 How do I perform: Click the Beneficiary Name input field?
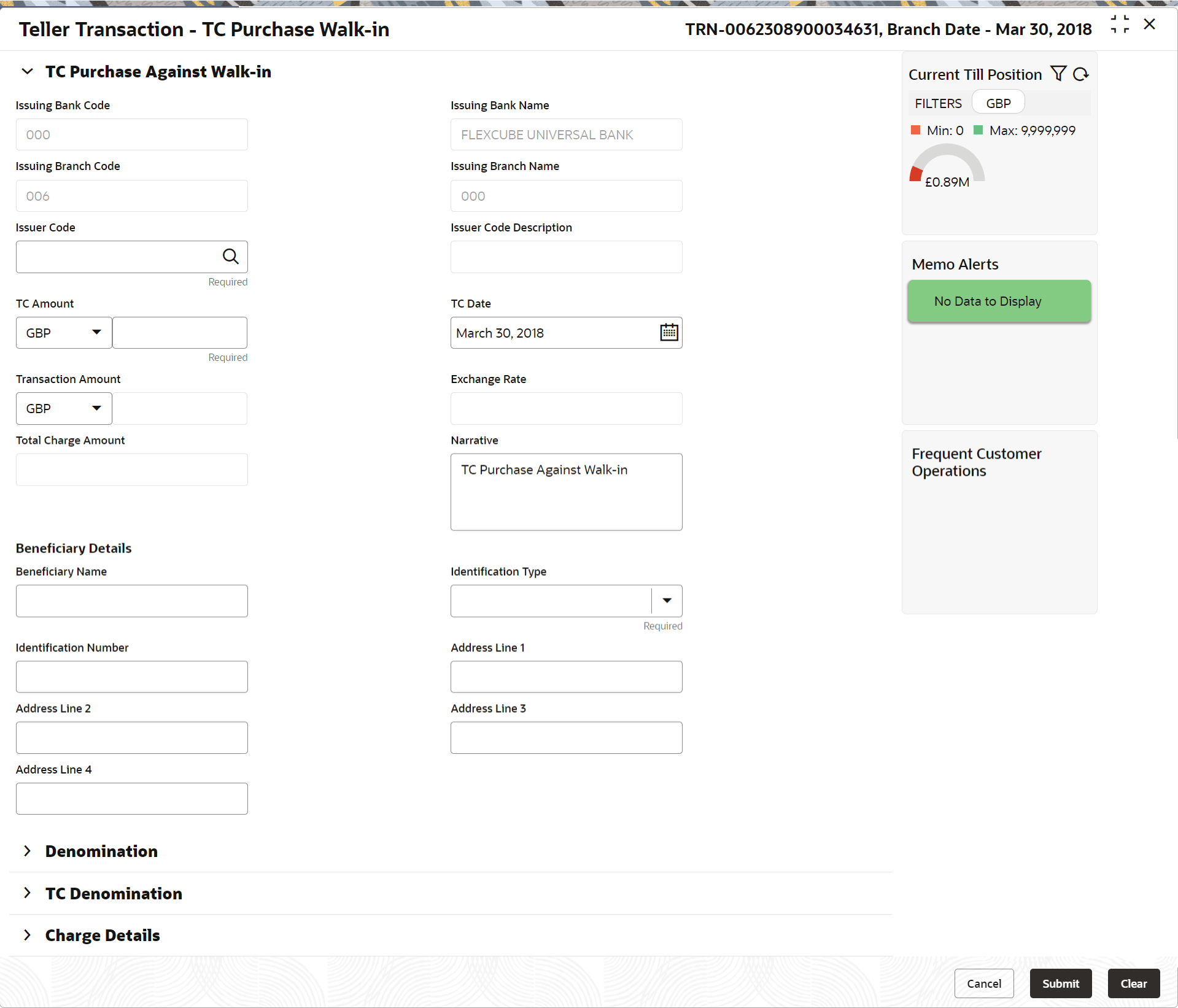(x=132, y=601)
